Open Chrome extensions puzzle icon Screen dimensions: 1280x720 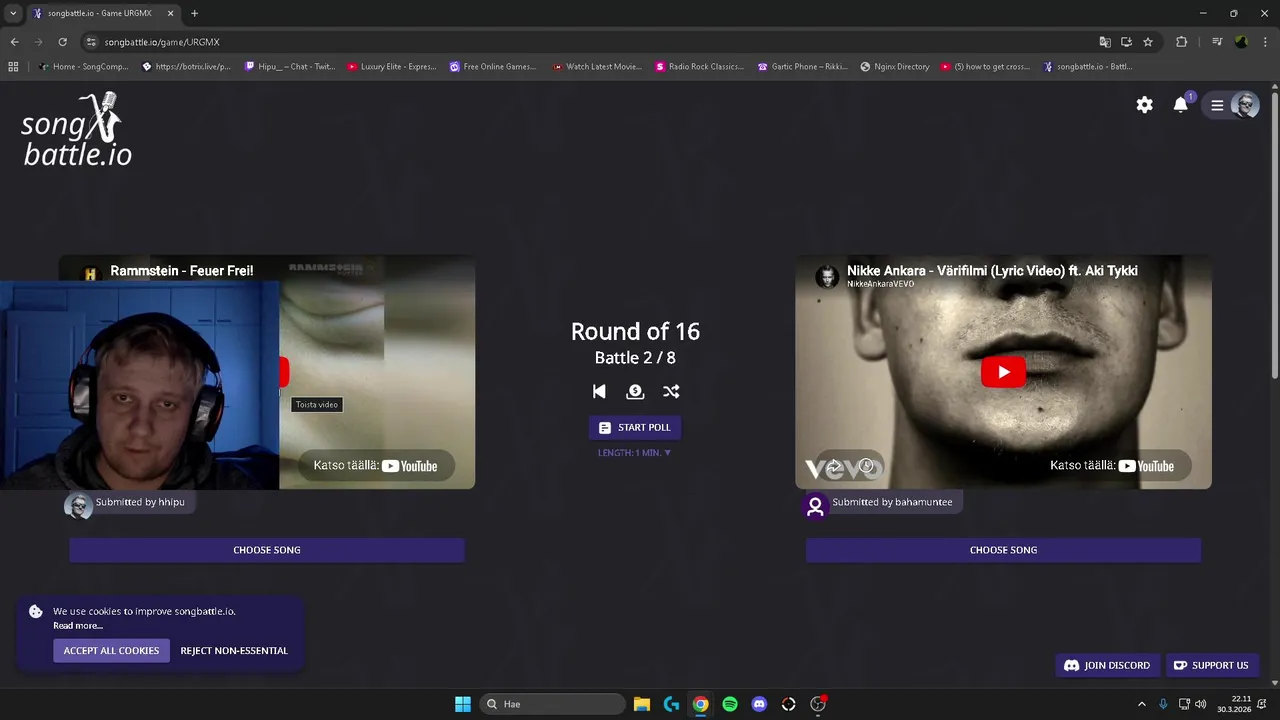point(1181,42)
